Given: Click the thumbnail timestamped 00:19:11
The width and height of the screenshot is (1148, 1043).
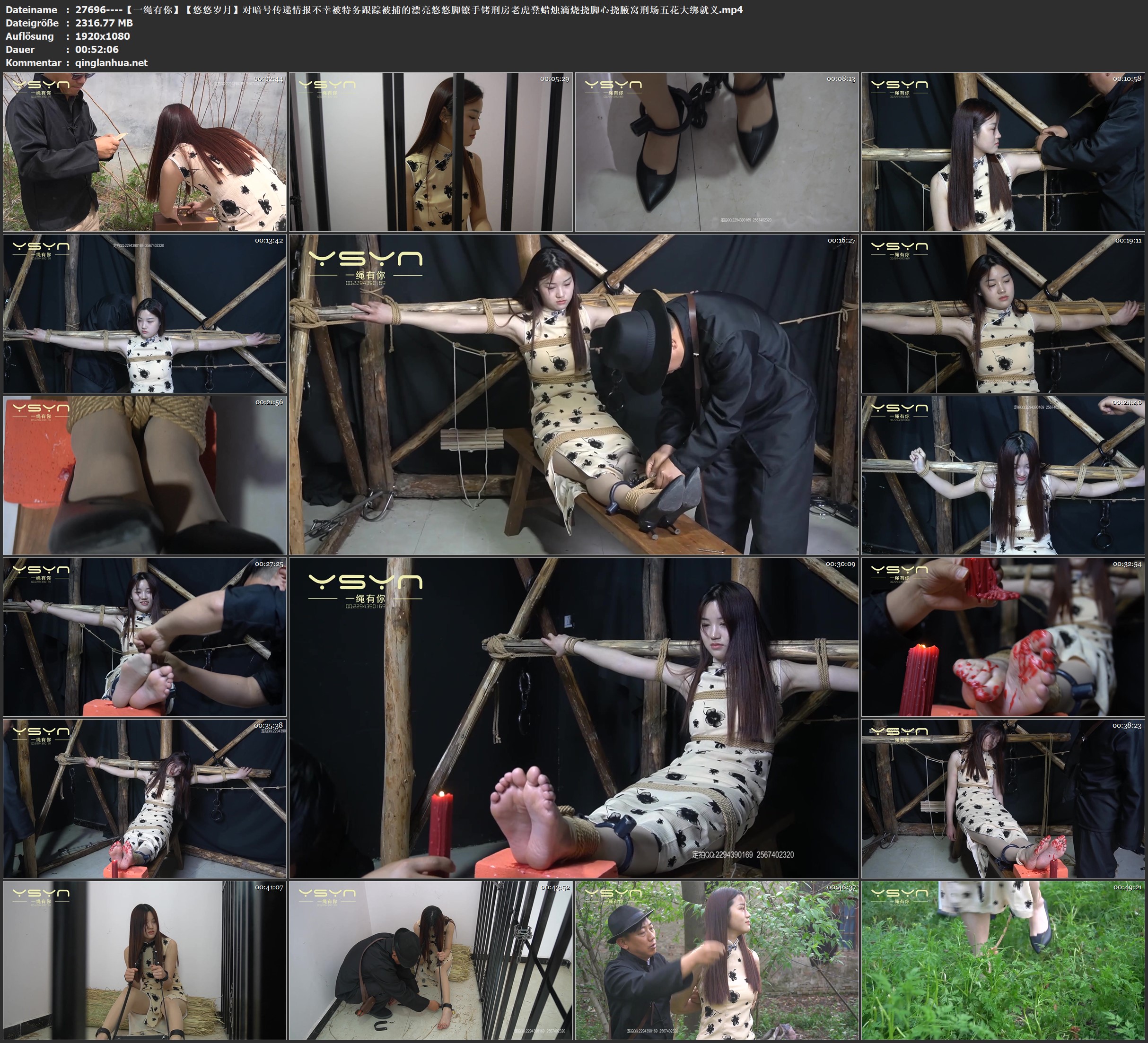Looking at the screenshot, I should [1003, 313].
